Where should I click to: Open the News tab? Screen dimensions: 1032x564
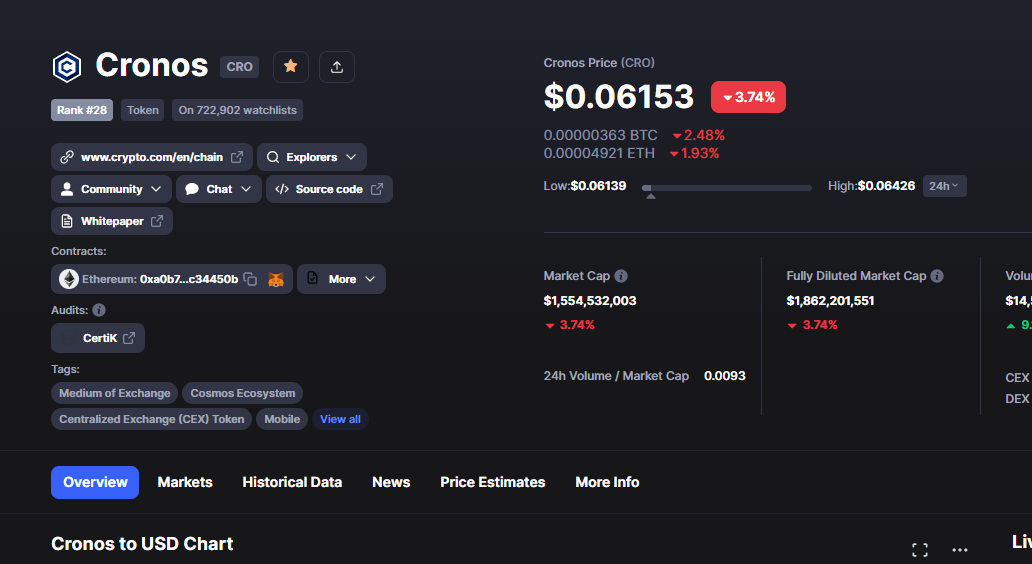point(391,482)
